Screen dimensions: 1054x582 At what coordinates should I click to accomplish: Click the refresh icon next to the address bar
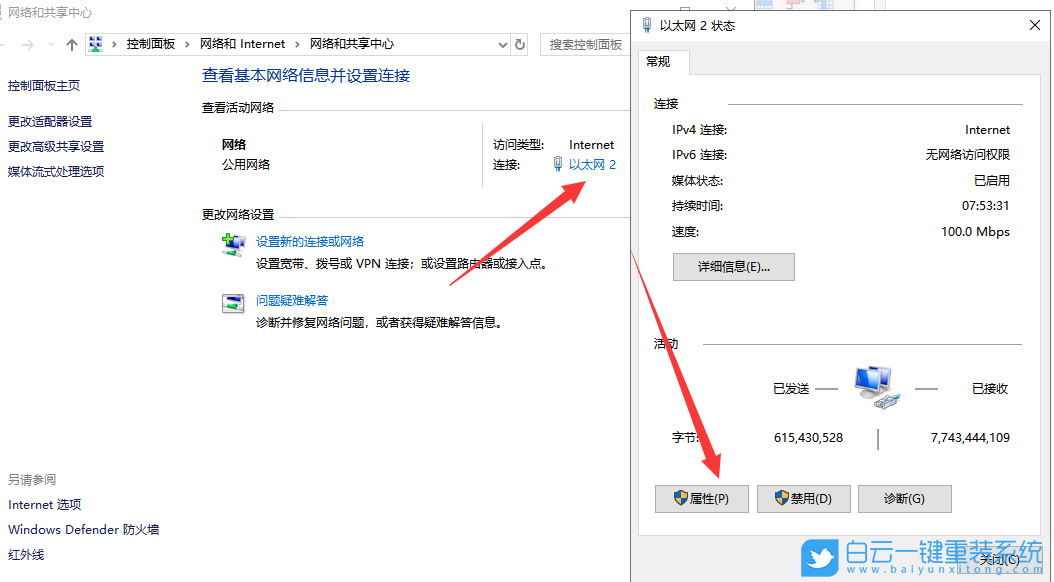tap(518, 44)
